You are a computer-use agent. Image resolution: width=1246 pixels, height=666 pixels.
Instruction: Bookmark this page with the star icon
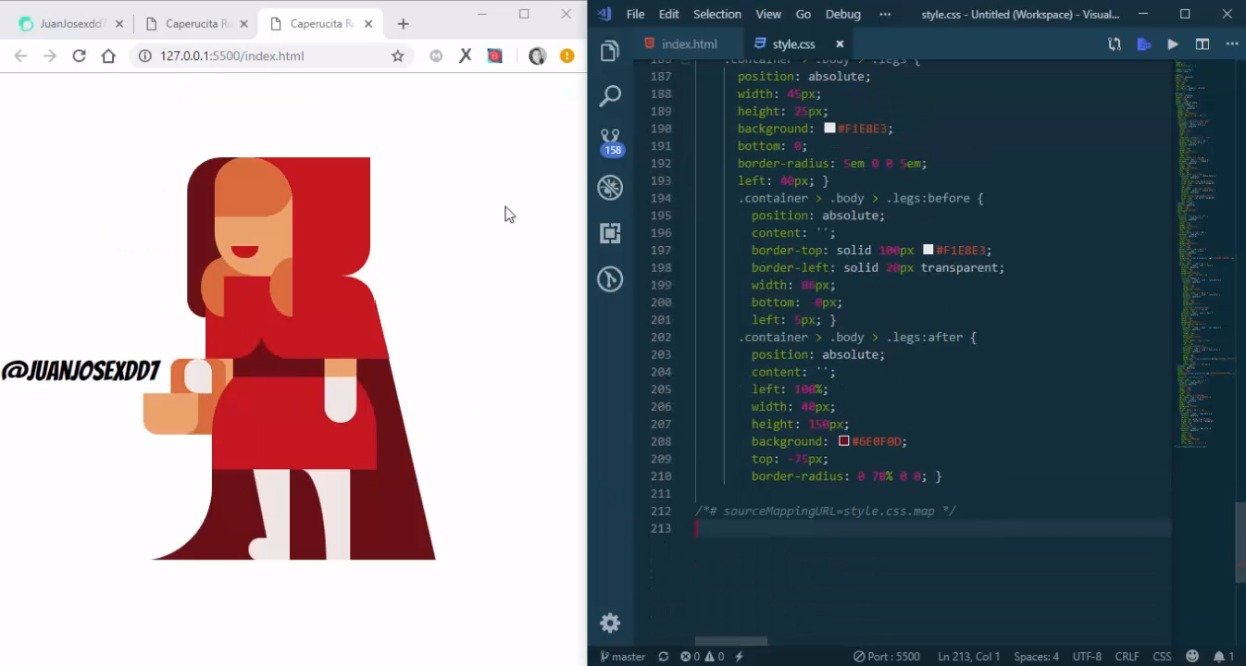397,56
